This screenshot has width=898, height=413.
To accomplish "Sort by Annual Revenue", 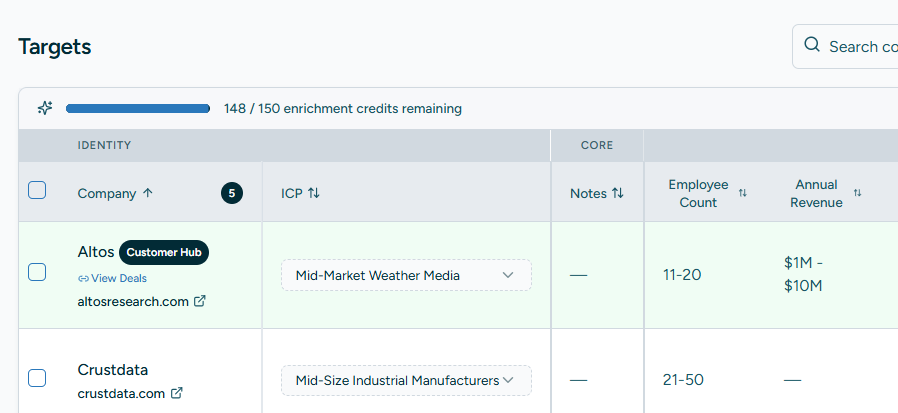I will [857, 193].
